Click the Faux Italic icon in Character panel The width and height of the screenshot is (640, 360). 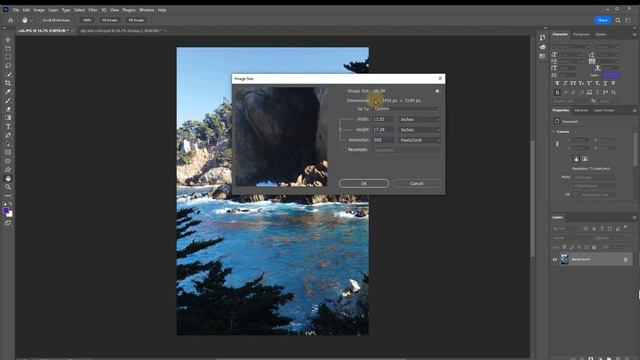[x=565, y=83]
